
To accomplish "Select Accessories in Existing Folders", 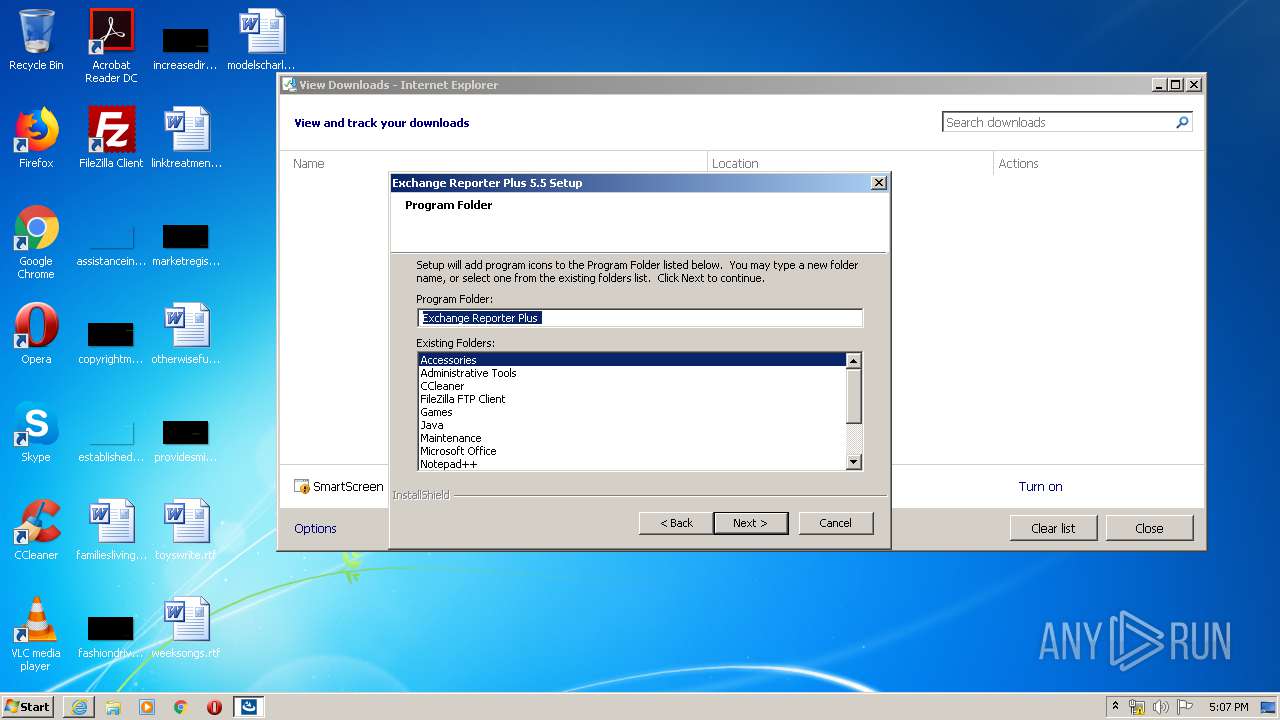I will pyautogui.click(x=632, y=360).
